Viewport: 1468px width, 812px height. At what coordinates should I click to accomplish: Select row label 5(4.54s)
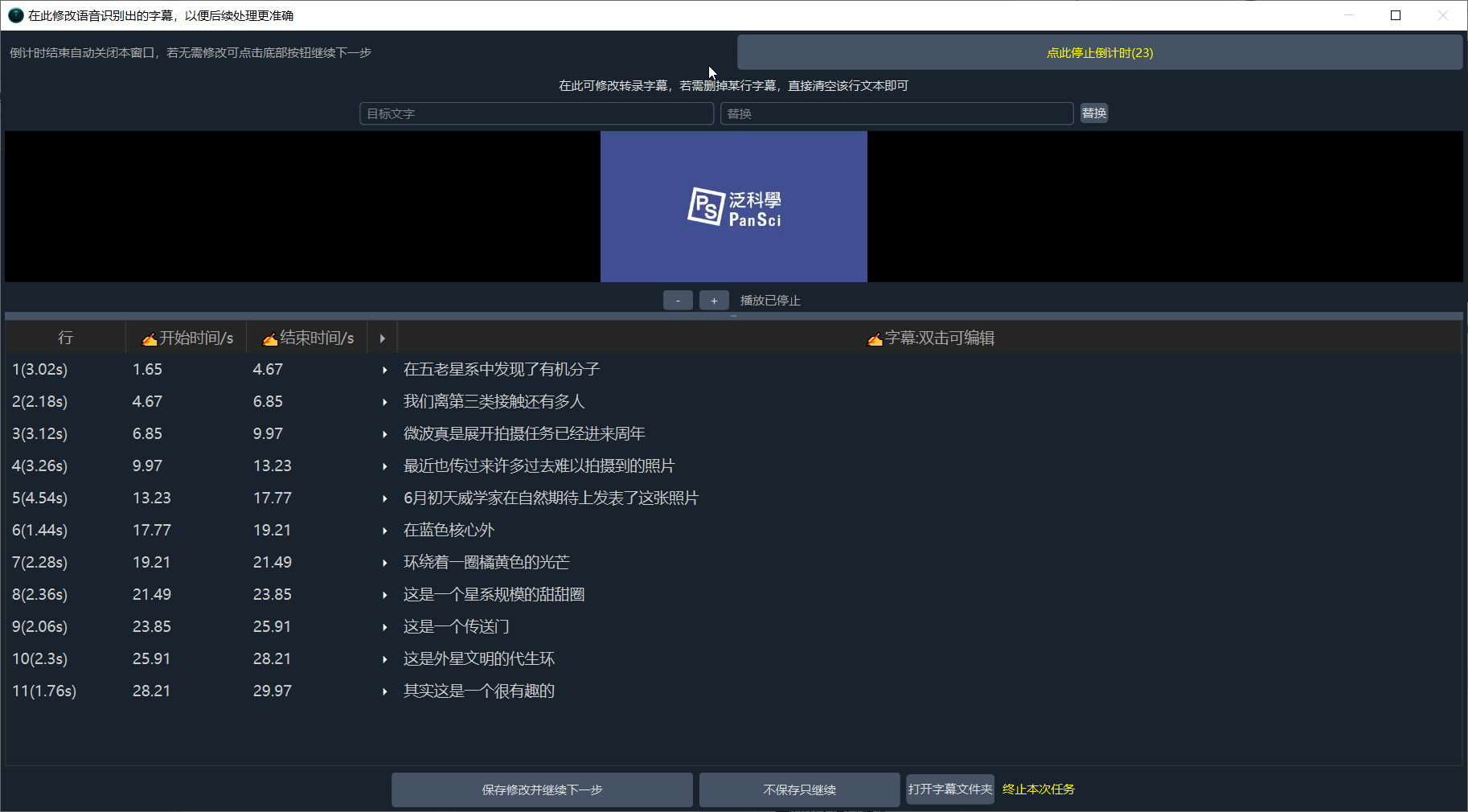pyautogui.click(x=40, y=498)
